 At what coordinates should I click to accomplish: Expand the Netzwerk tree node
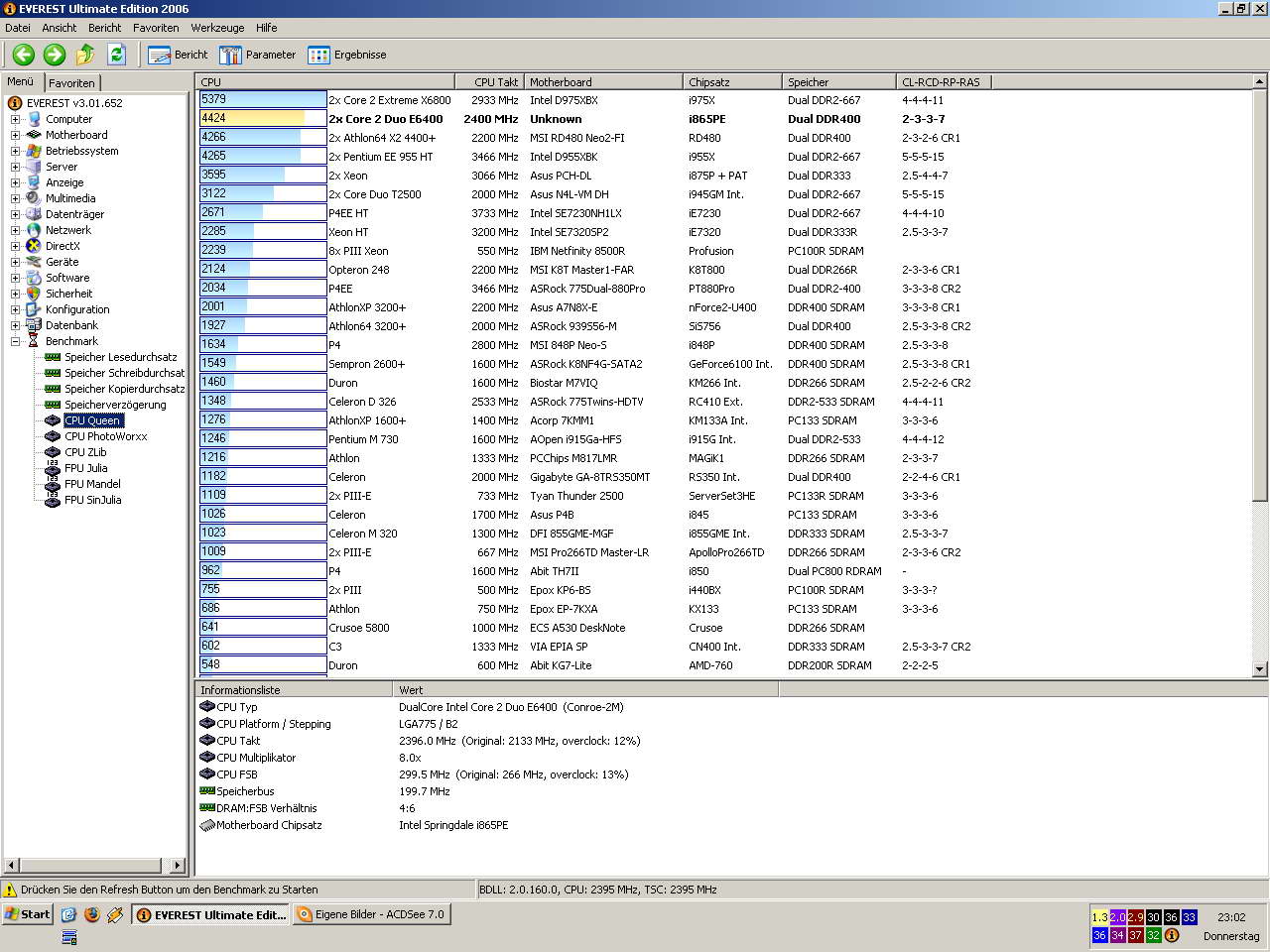15,230
